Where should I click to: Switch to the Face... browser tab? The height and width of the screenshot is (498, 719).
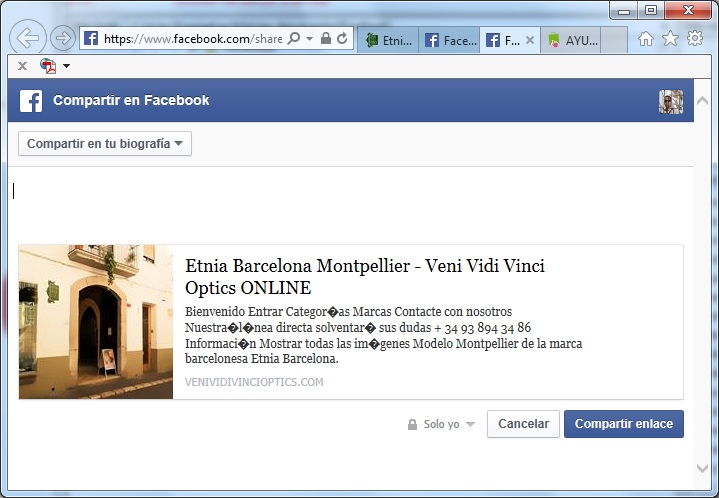[x=449, y=40]
